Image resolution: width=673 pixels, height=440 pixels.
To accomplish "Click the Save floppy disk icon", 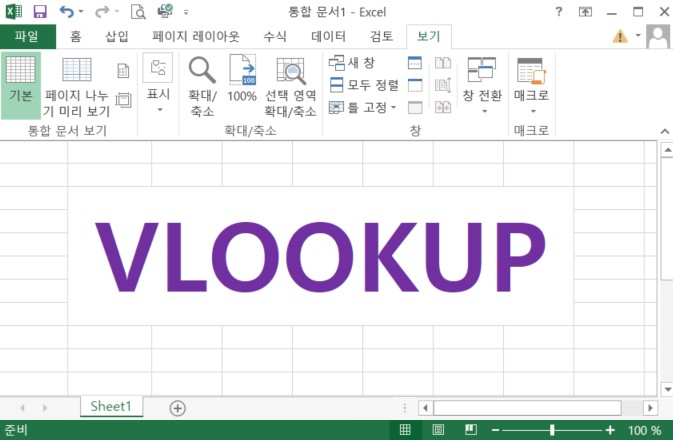I will pyautogui.click(x=40, y=12).
